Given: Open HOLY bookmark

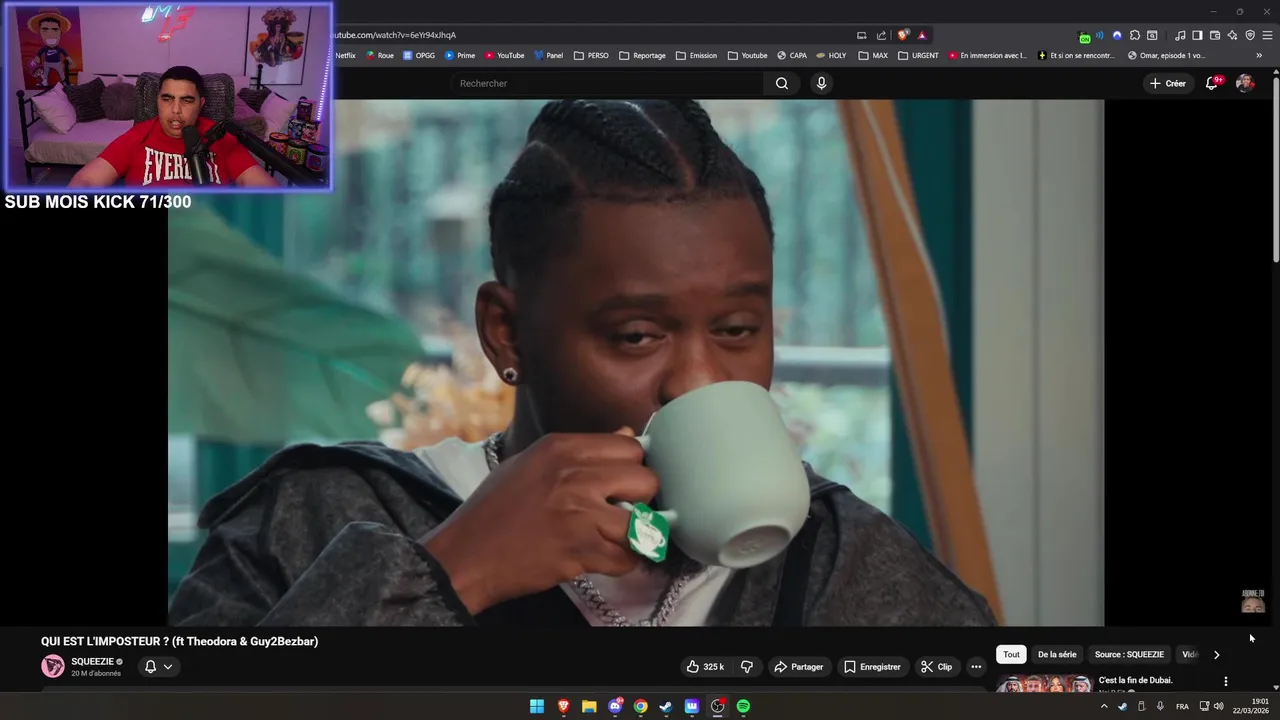Looking at the screenshot, I should [832, 56].
